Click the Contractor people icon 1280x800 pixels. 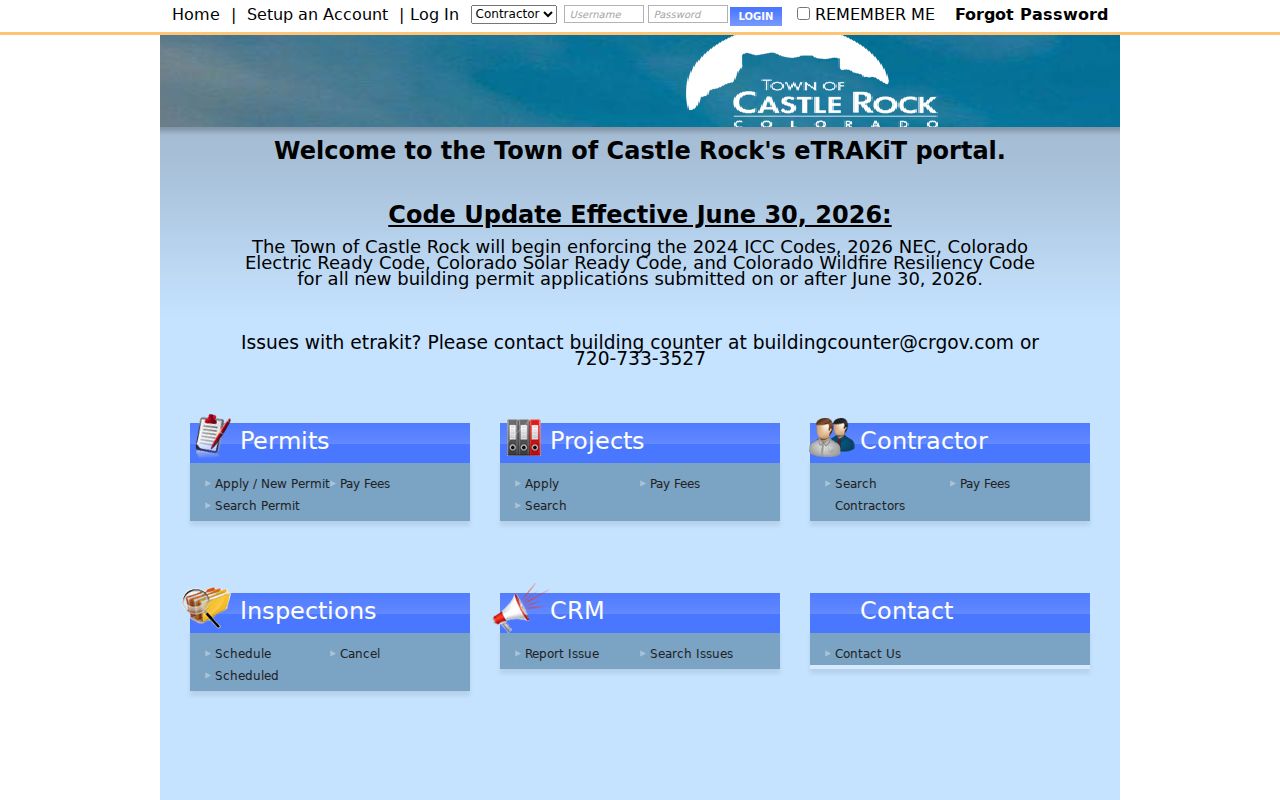832,437
